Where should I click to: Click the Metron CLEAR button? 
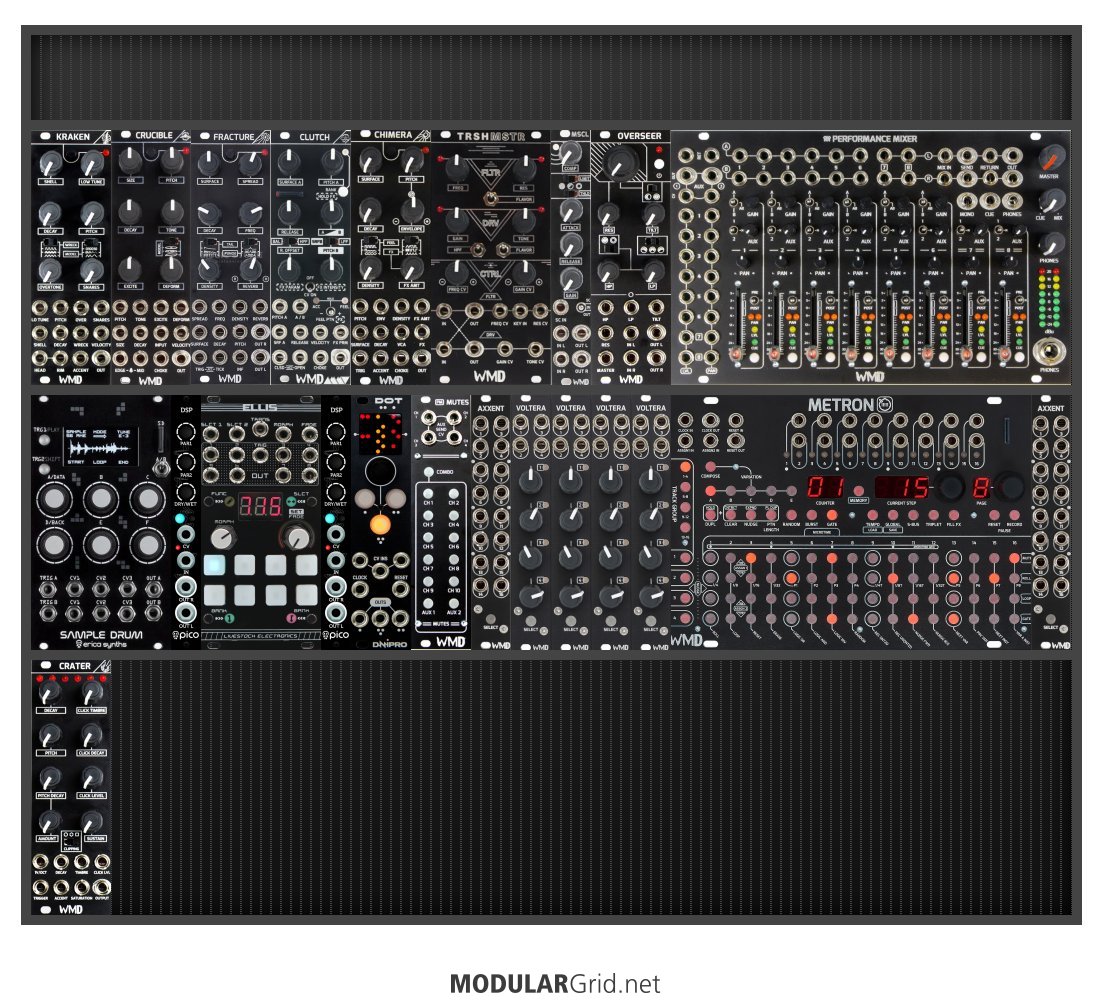click(730, 513)
